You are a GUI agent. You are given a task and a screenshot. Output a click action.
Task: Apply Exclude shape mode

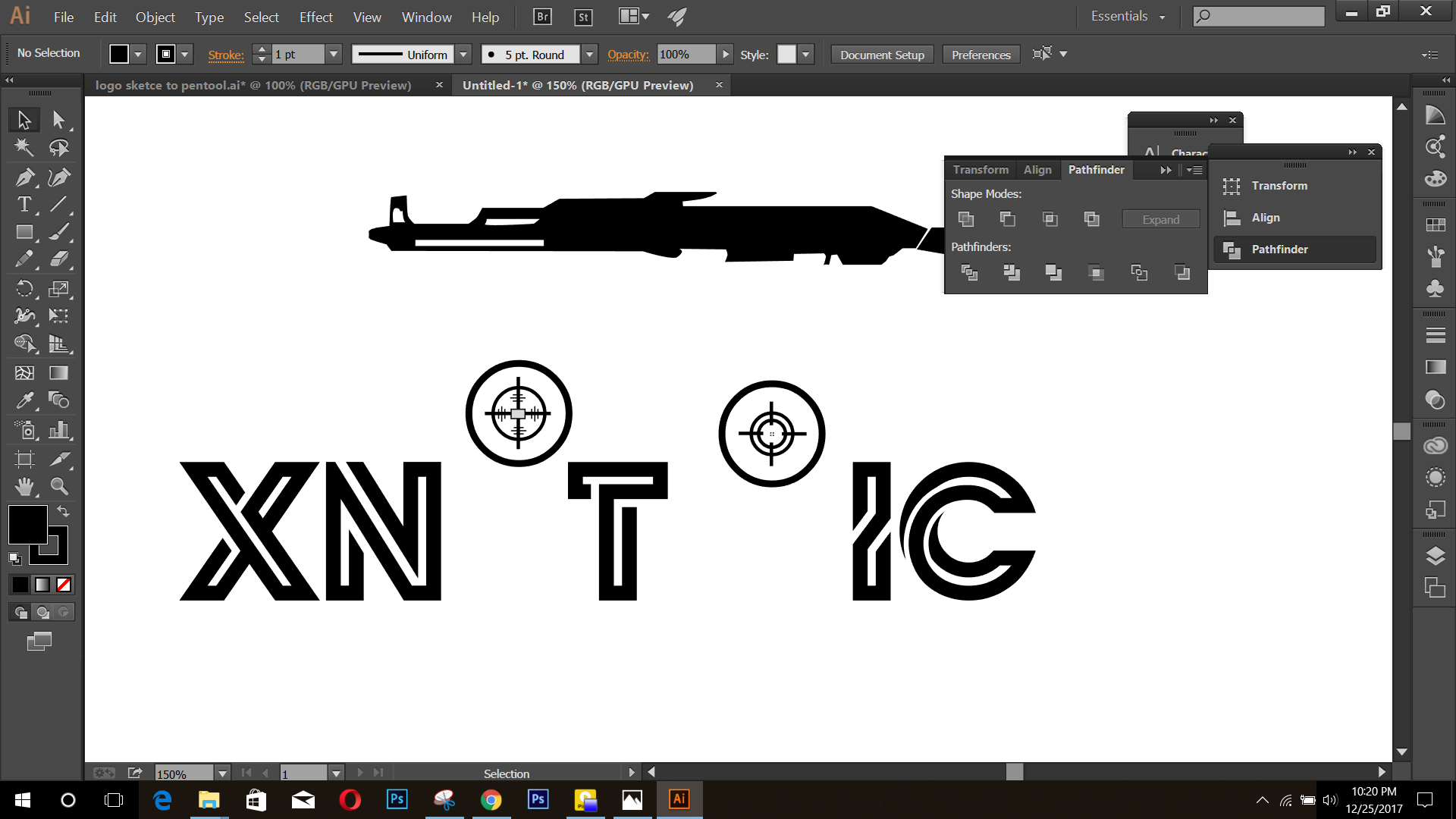[1092, 219]
